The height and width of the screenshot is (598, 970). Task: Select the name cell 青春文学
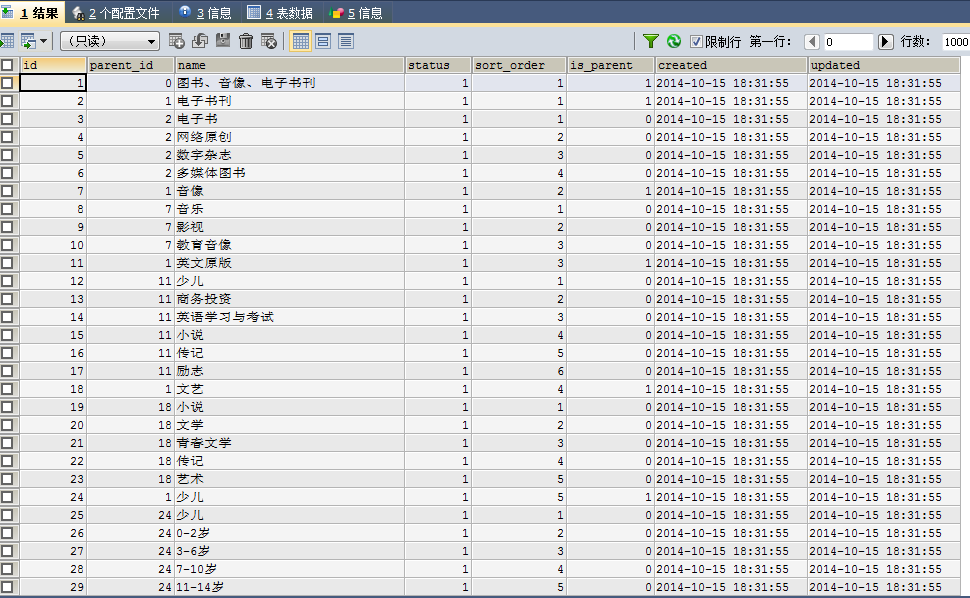coord(290,443)
